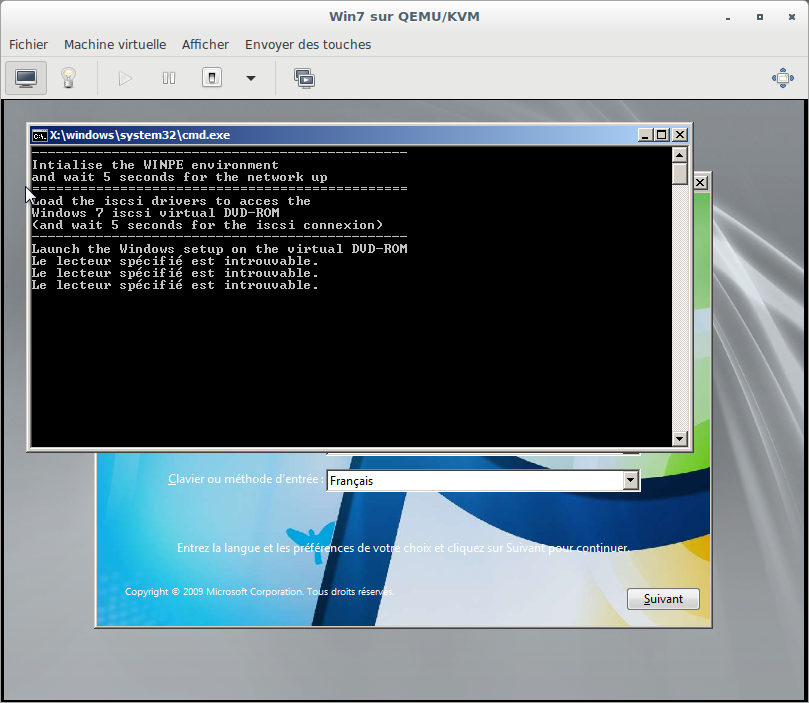This screenshot has height=703, width=809.
Task: Open the Fichier menu
Action: pyautogui.click(x=28, y=44)
